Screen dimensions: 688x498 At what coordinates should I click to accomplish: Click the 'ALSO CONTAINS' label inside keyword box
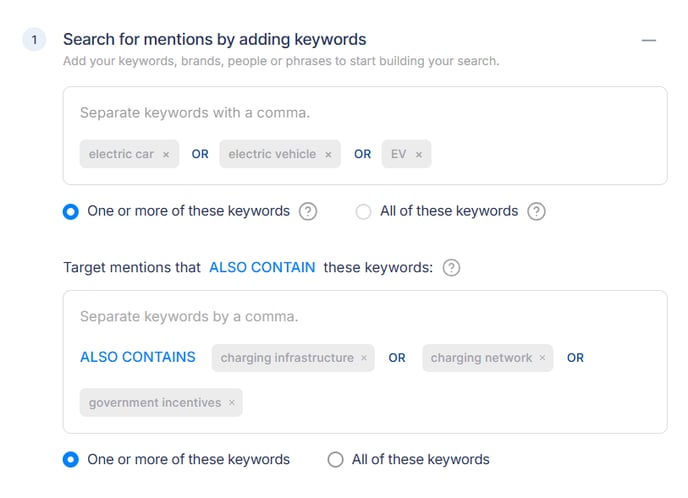tap(138, 357)
